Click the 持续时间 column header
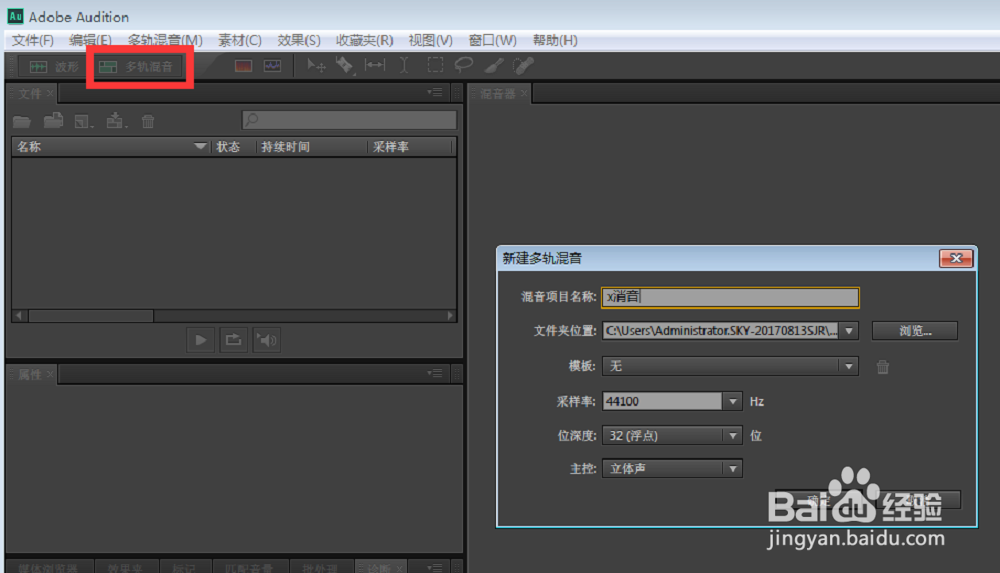Viewport: 1000px width, 573px height. click(285, 147)
